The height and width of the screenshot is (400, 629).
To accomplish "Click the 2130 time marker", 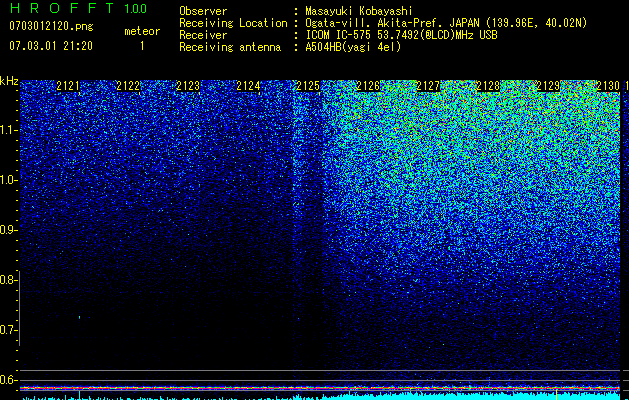I will tap(608, 86).
